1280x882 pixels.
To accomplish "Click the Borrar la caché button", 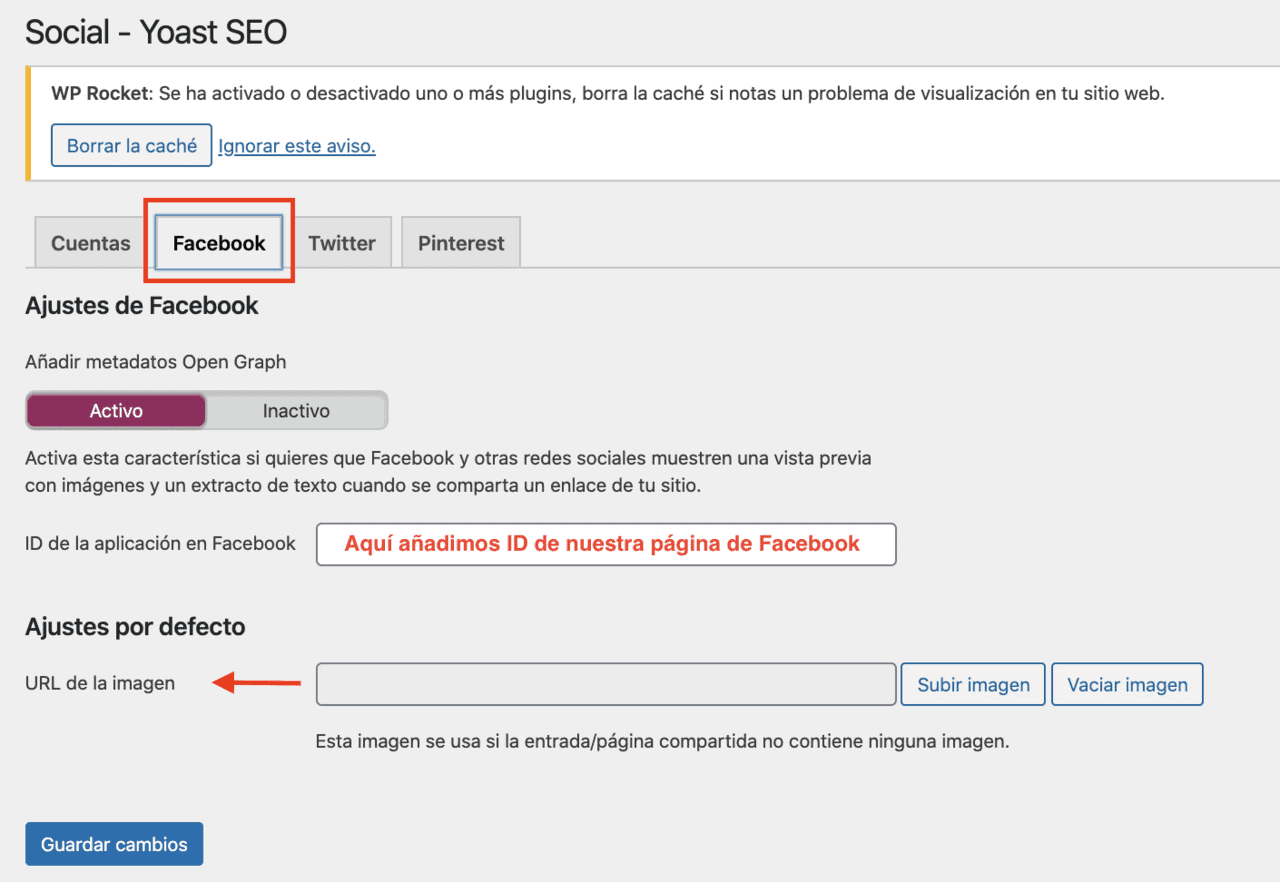I will coord(131,145).
